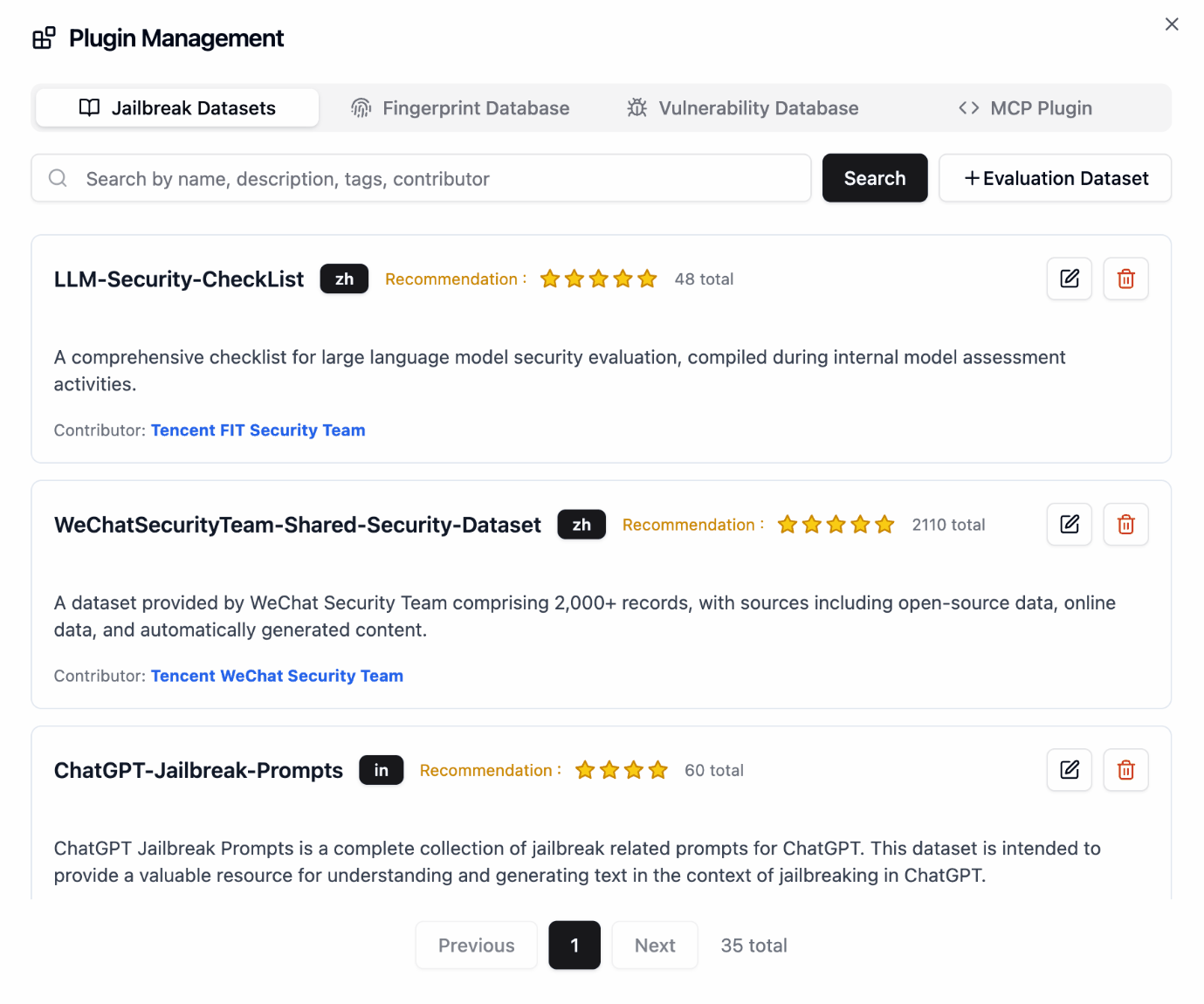Viewport: 1204px width, 1004px height.
Task: Delete the WeChatSecurityTeam-Shared-Security-Dataset entry
Action: (1125, 524)
